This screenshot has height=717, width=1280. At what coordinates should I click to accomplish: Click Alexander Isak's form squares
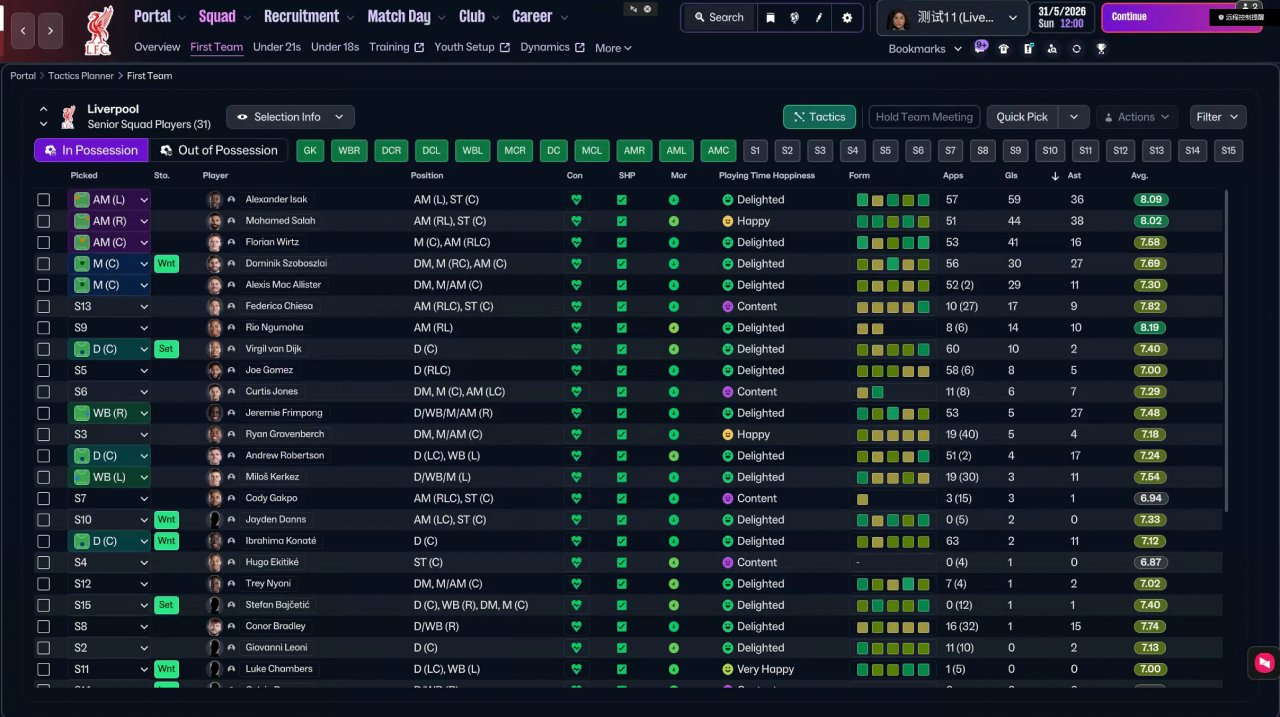click(893, 200)
